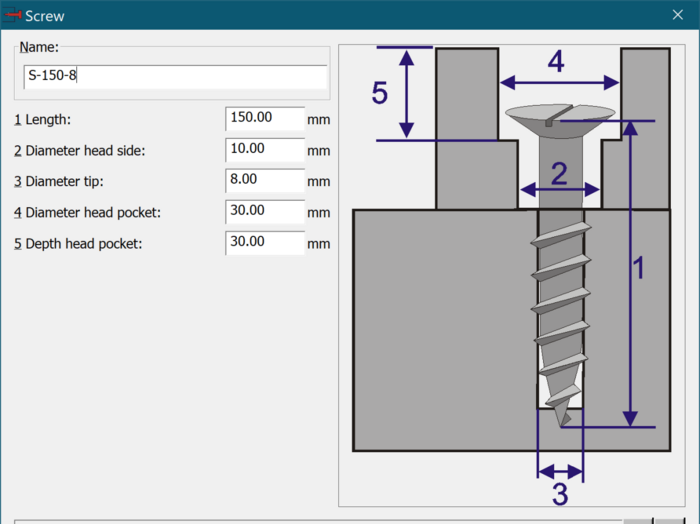Screen dimensions: 700x524
Task: Click the Screw icon in title bar
Action: tap(13, 15)
